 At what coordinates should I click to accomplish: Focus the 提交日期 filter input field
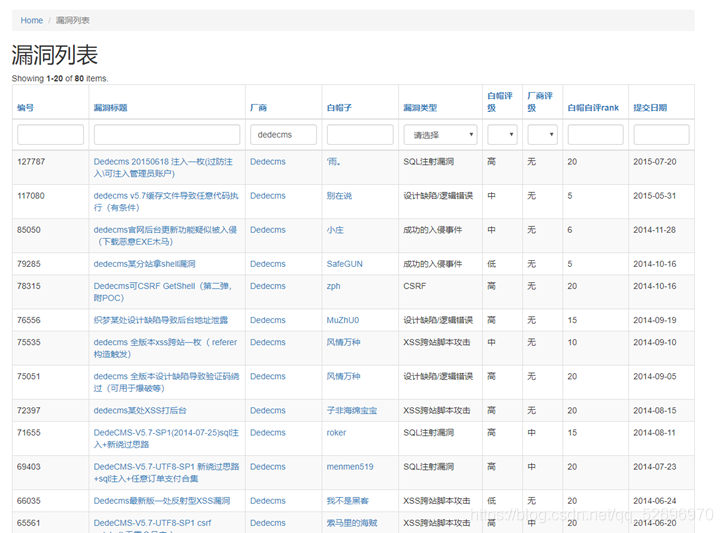click(661, 135)
